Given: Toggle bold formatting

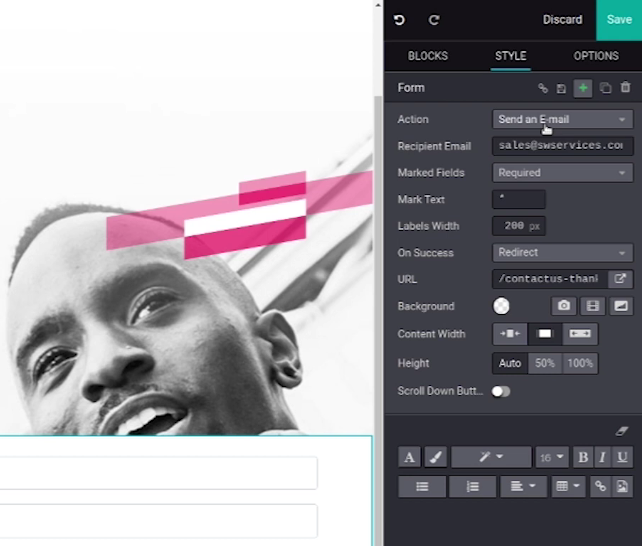Looking at the screenshot, I should point(583,457).
